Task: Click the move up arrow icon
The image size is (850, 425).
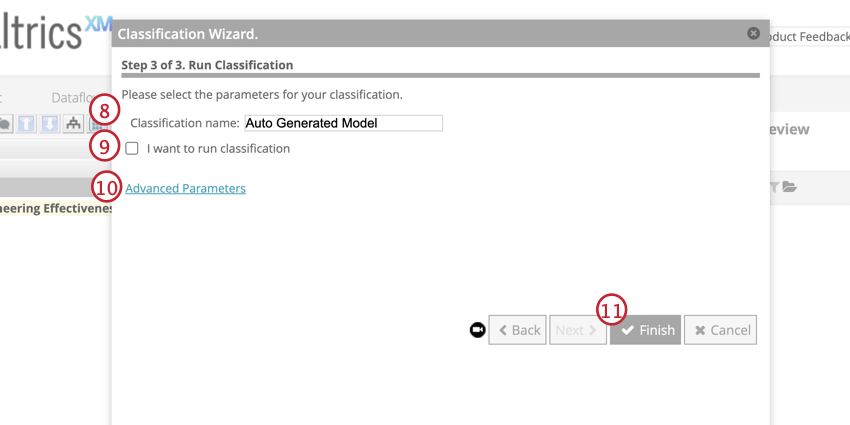Action: (27, 124)
